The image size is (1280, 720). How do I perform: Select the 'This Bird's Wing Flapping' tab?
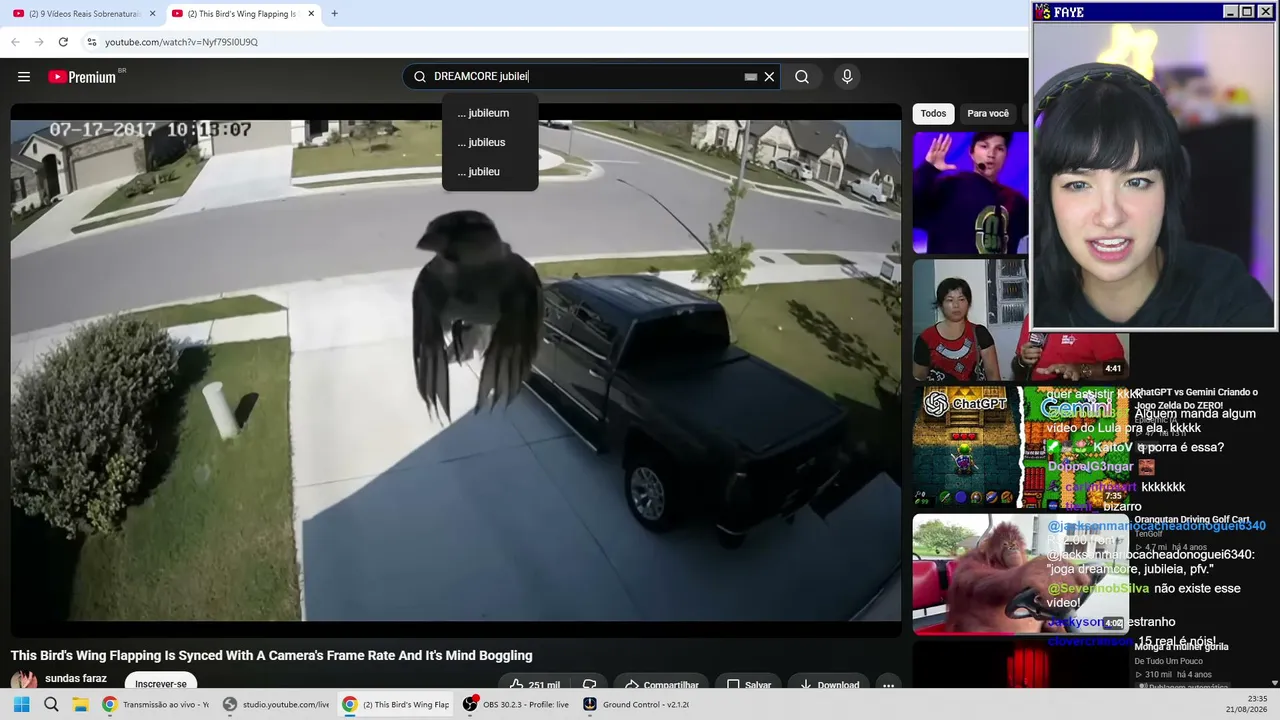pyautogui.click(x=243, y=14)
